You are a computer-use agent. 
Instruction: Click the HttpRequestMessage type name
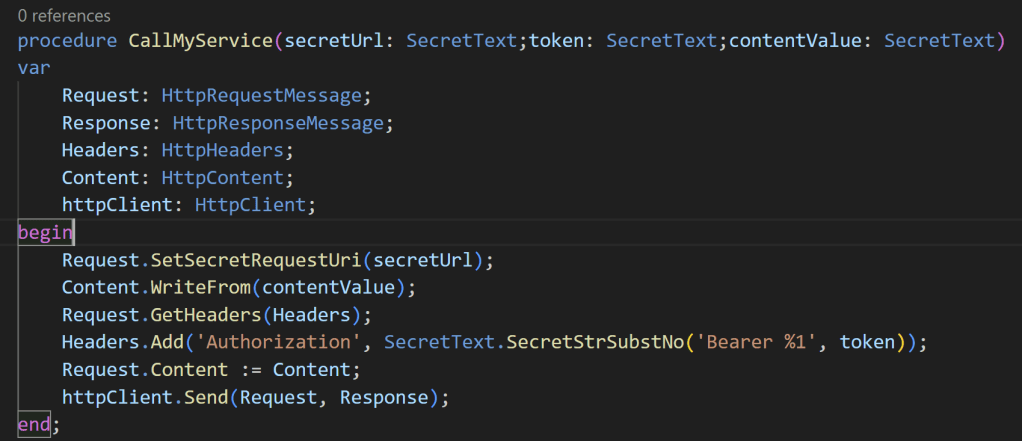coord(266,96)
